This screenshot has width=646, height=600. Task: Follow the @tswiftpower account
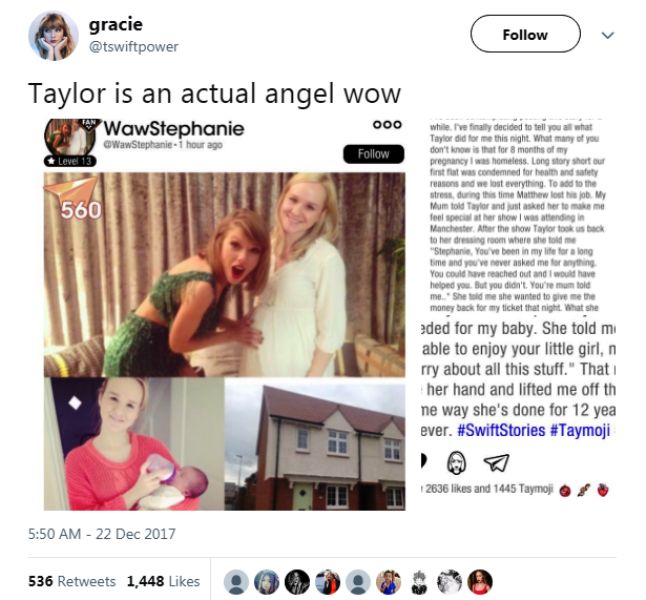click(525, 34)
